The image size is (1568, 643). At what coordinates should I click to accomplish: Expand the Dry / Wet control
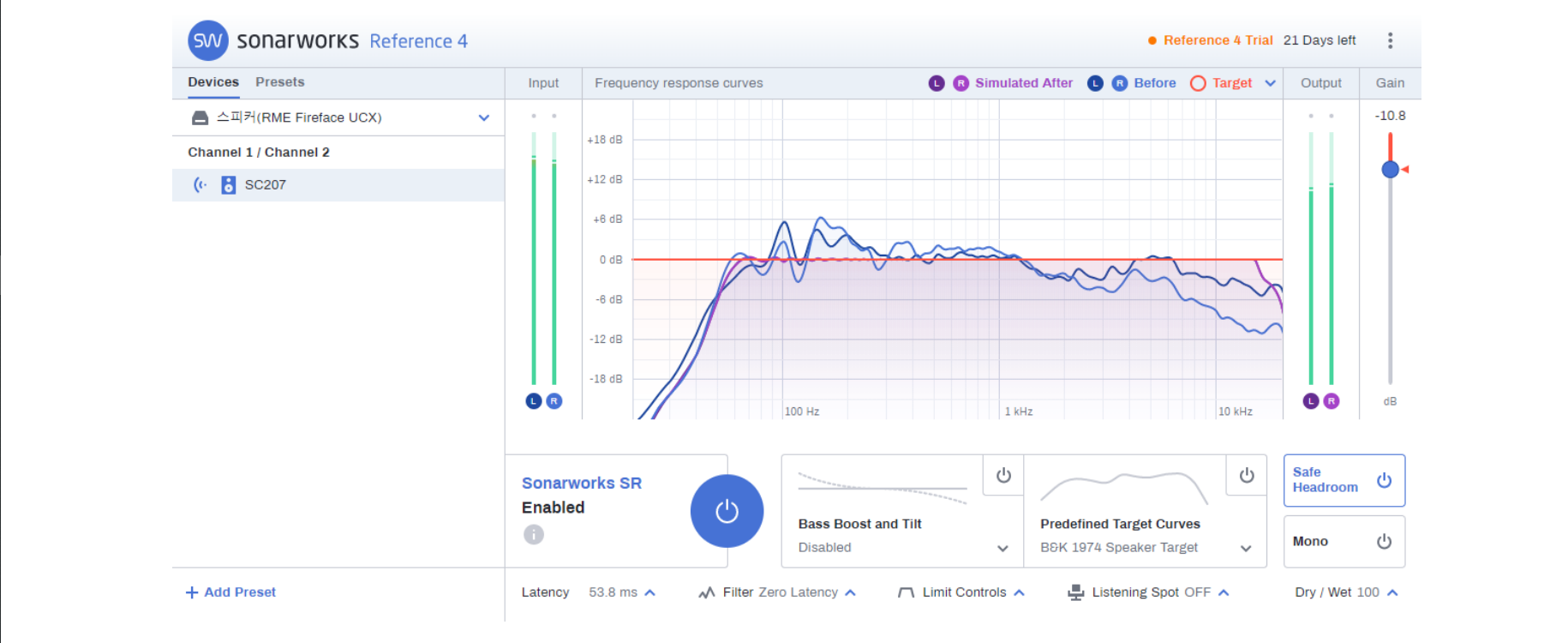[1392, 592]
